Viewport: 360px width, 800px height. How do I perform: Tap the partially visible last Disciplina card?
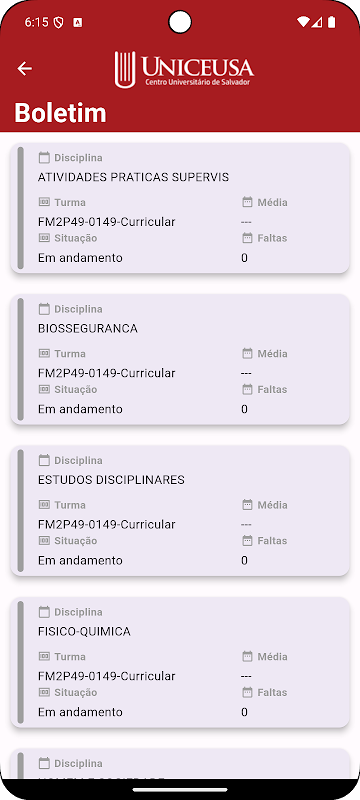click(x=180, y=764)
